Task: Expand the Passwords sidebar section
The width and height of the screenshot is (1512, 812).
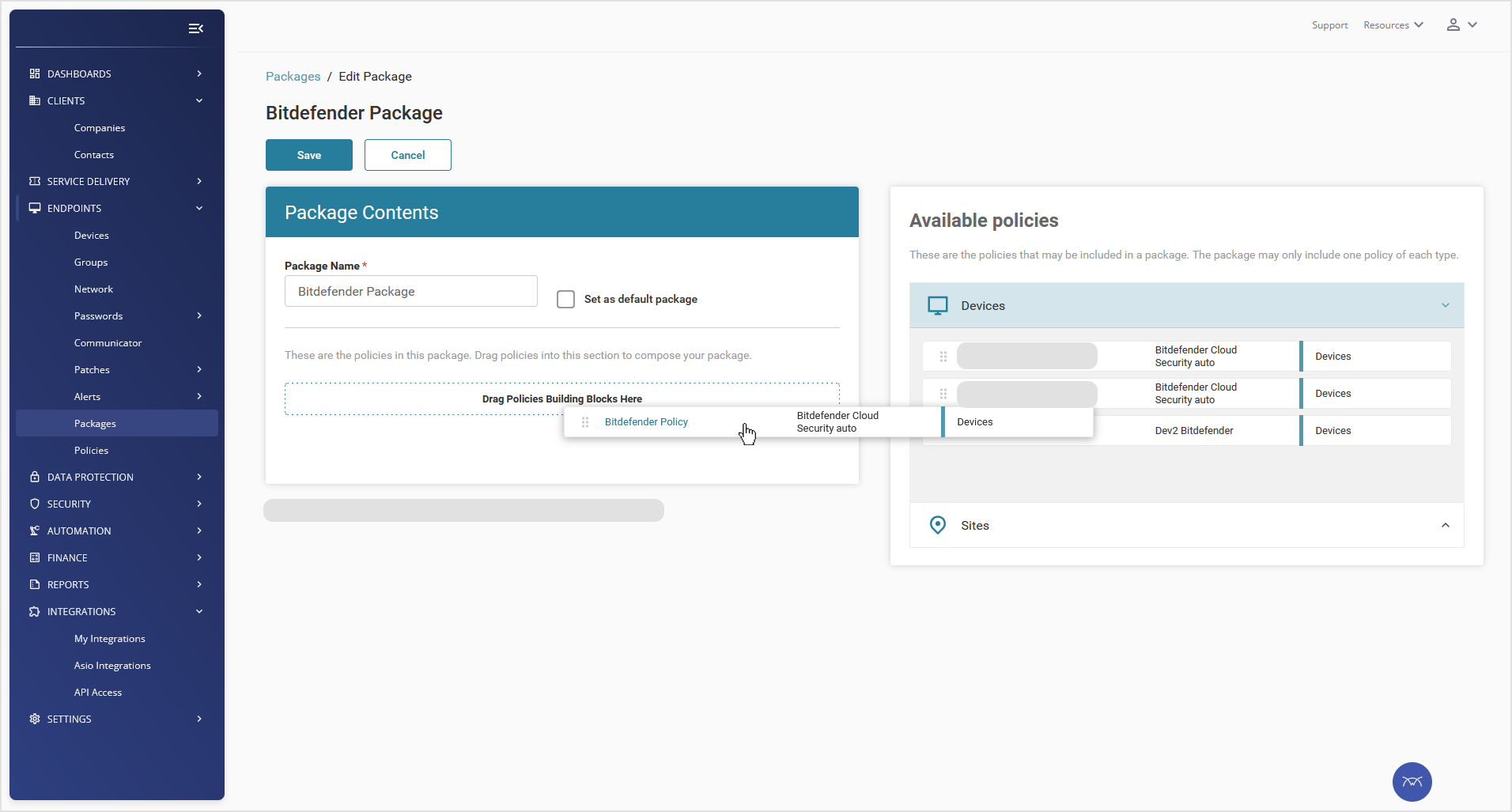Action: tap(198, 315)
